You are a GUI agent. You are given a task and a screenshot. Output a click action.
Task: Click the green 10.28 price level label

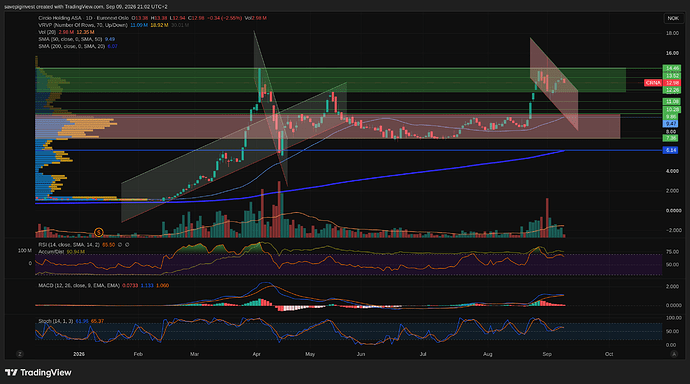point(672,110)
